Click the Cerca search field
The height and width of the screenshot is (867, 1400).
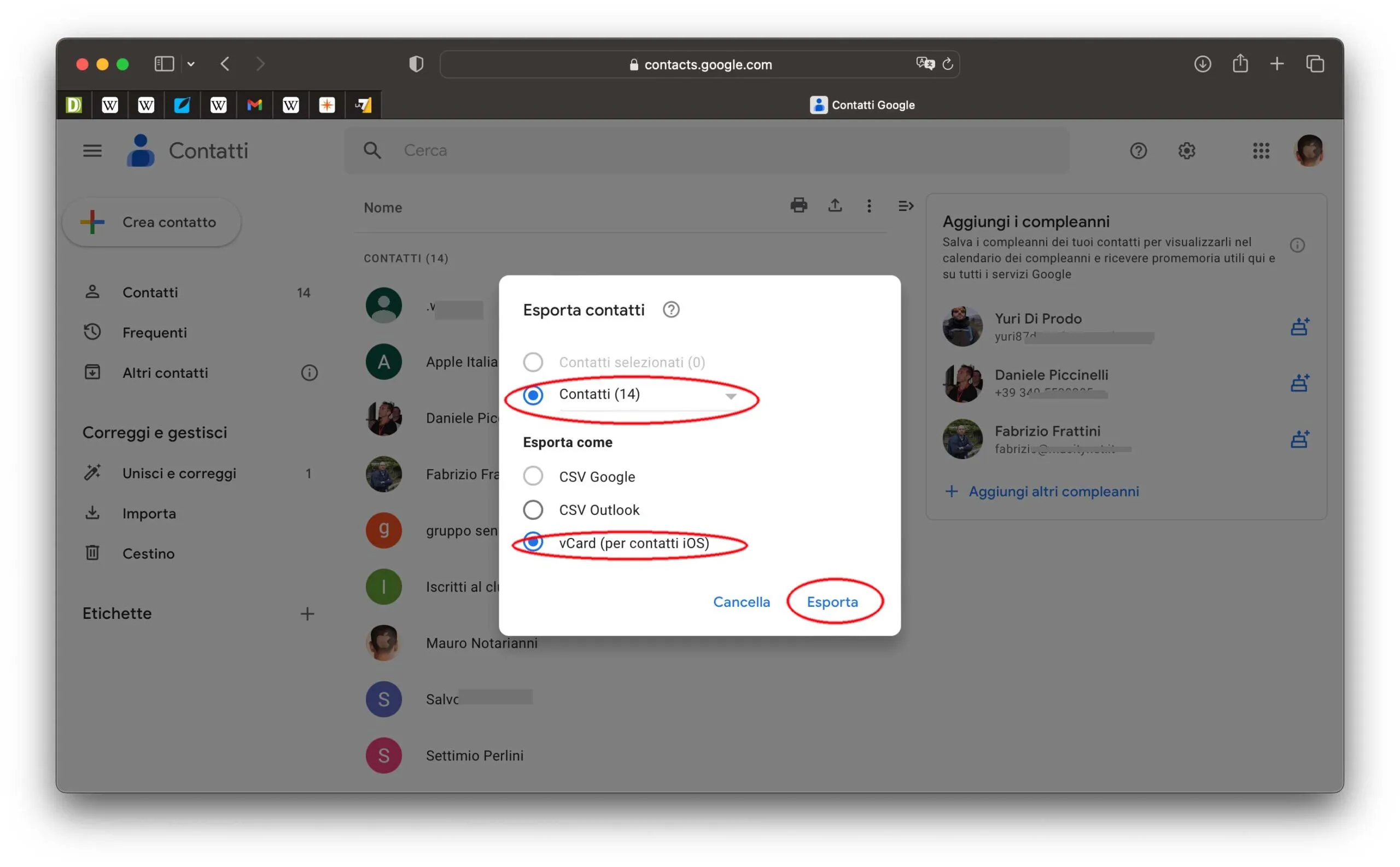(x=631, y=150)
